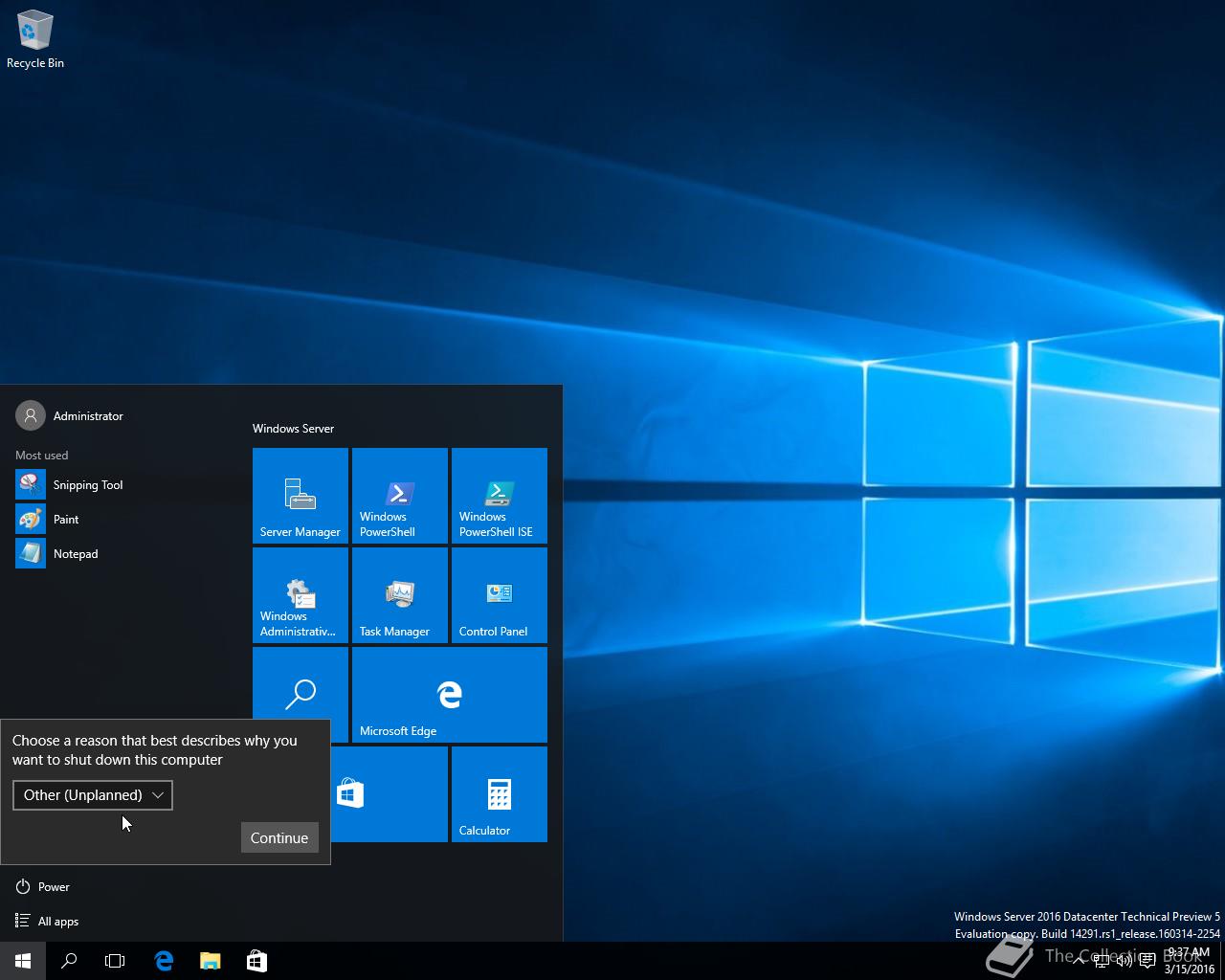Click the taskbar clock showing 9:37 AM
The image size is (1225, 980).
[1189, 961]
